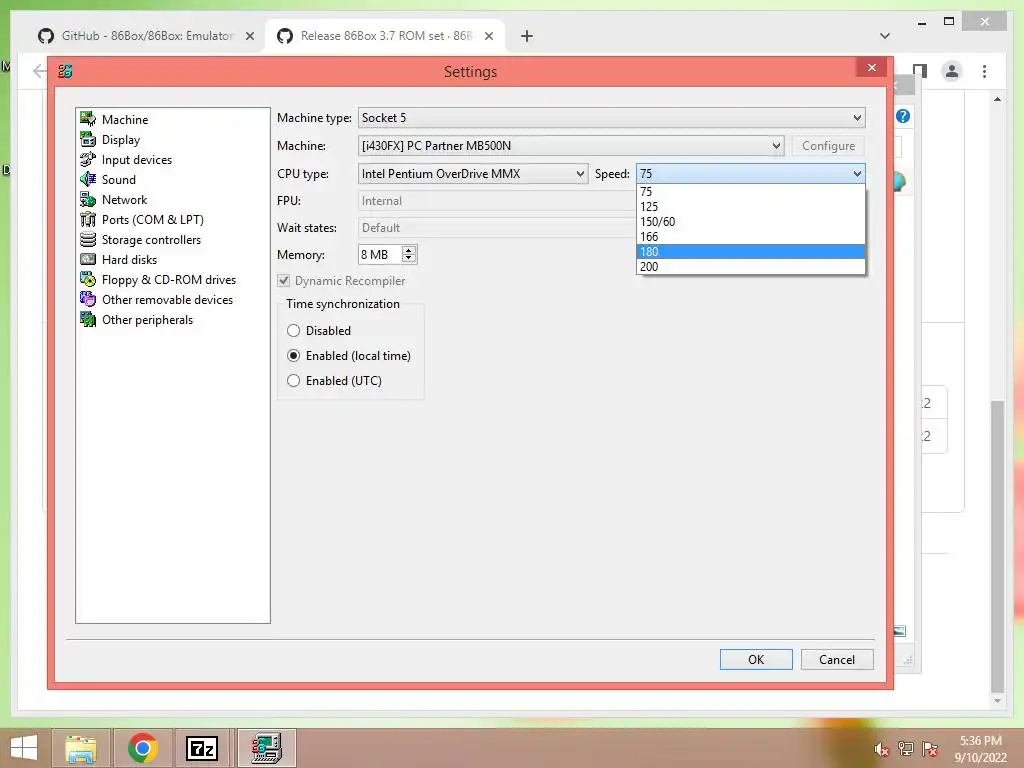
Task: Click the Configure machine button
Action: [x=828, y=146]
